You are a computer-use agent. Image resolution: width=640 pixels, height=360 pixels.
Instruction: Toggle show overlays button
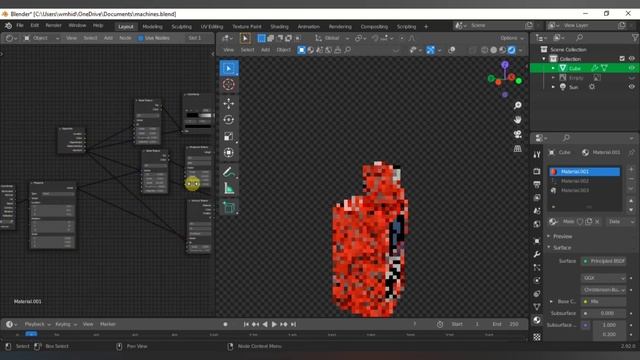451,50
